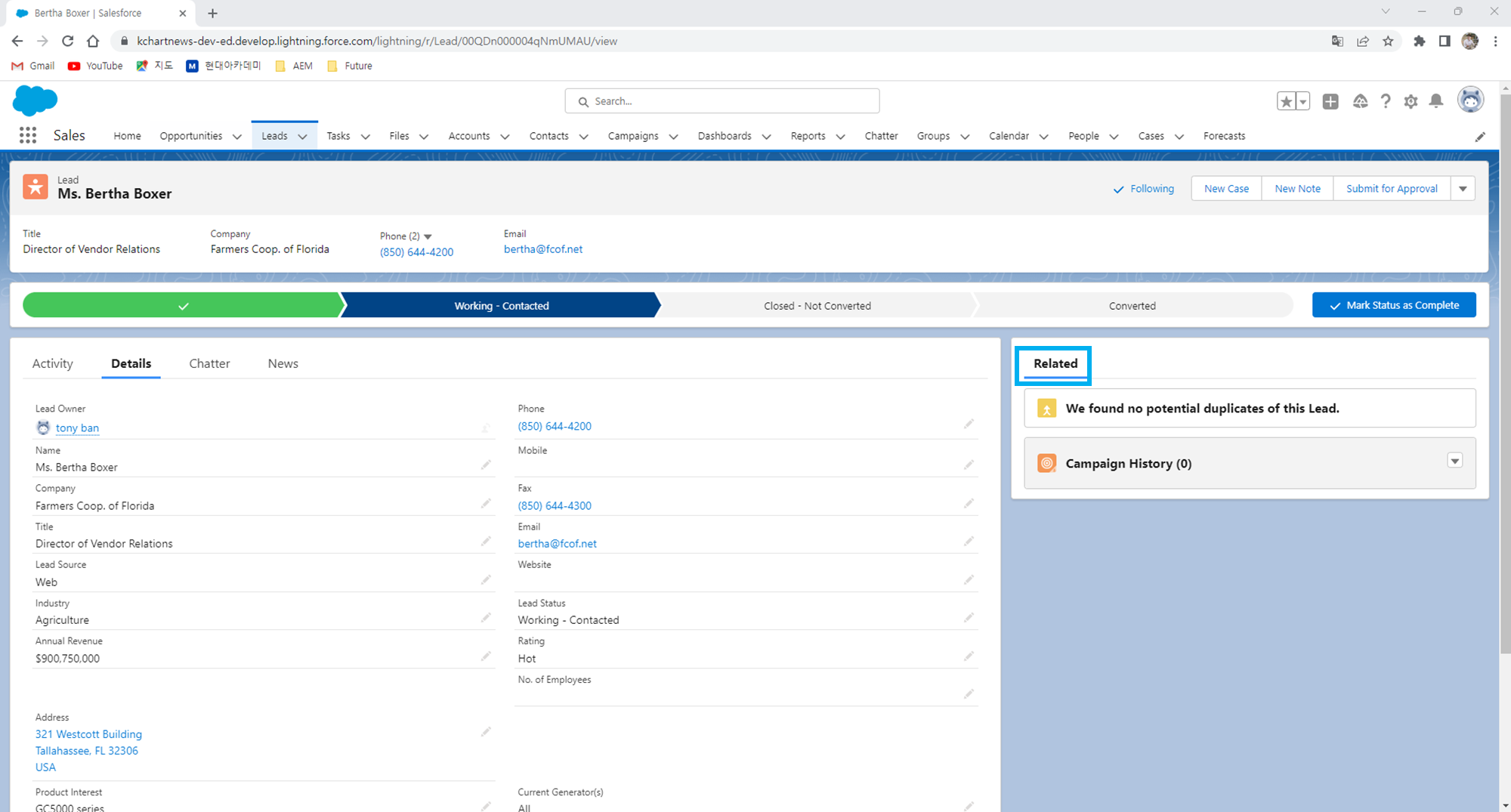Image resolution: width=1511 pixels, height=812 pixels.
Task: Expand the Accounts nav dropdown
Action: (505, 137)
